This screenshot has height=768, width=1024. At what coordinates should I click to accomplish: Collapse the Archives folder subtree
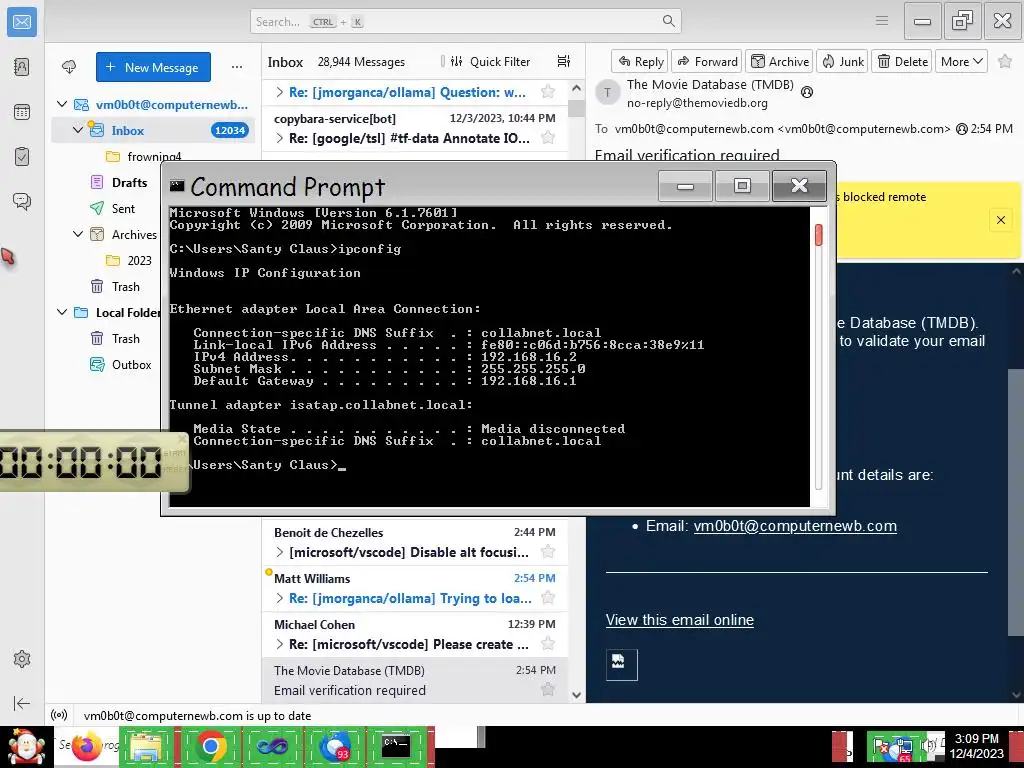coord(78,234)
